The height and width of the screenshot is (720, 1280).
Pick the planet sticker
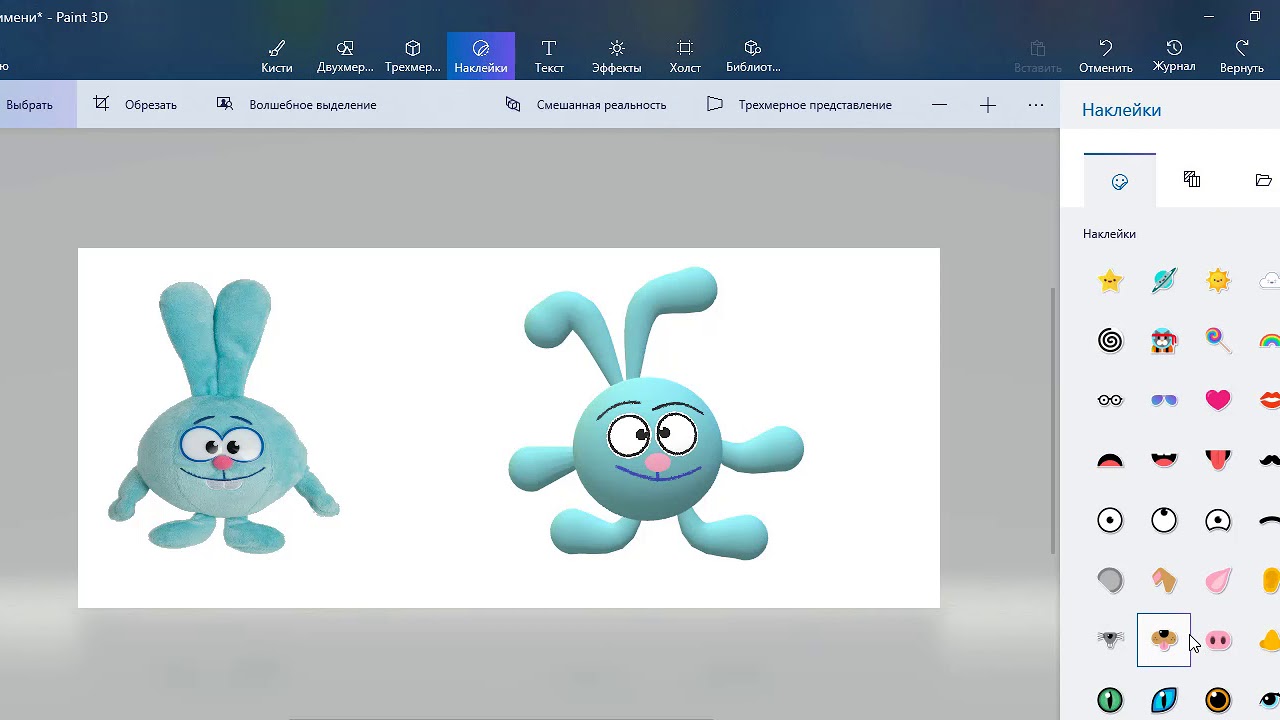1164,281
